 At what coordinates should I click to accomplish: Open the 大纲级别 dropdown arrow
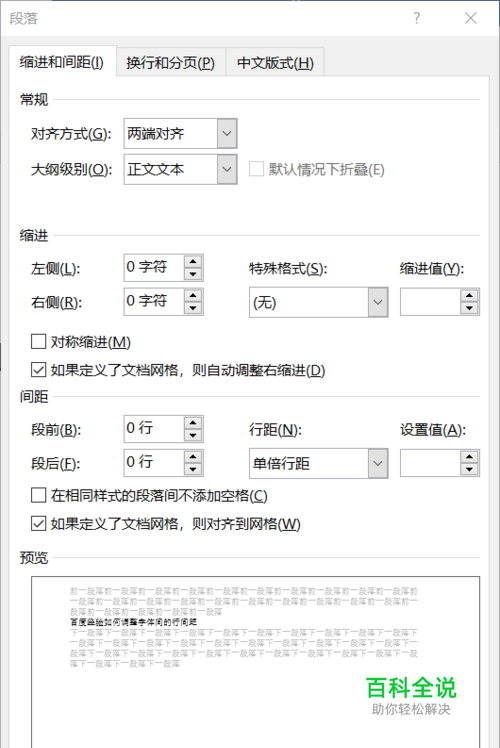tap(227, 169)
